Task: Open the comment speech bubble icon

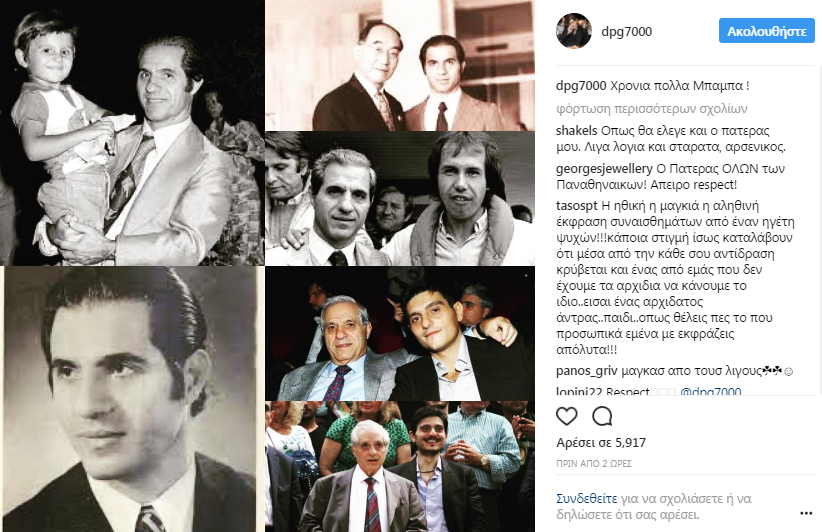Action: click(x=602, y=416)
